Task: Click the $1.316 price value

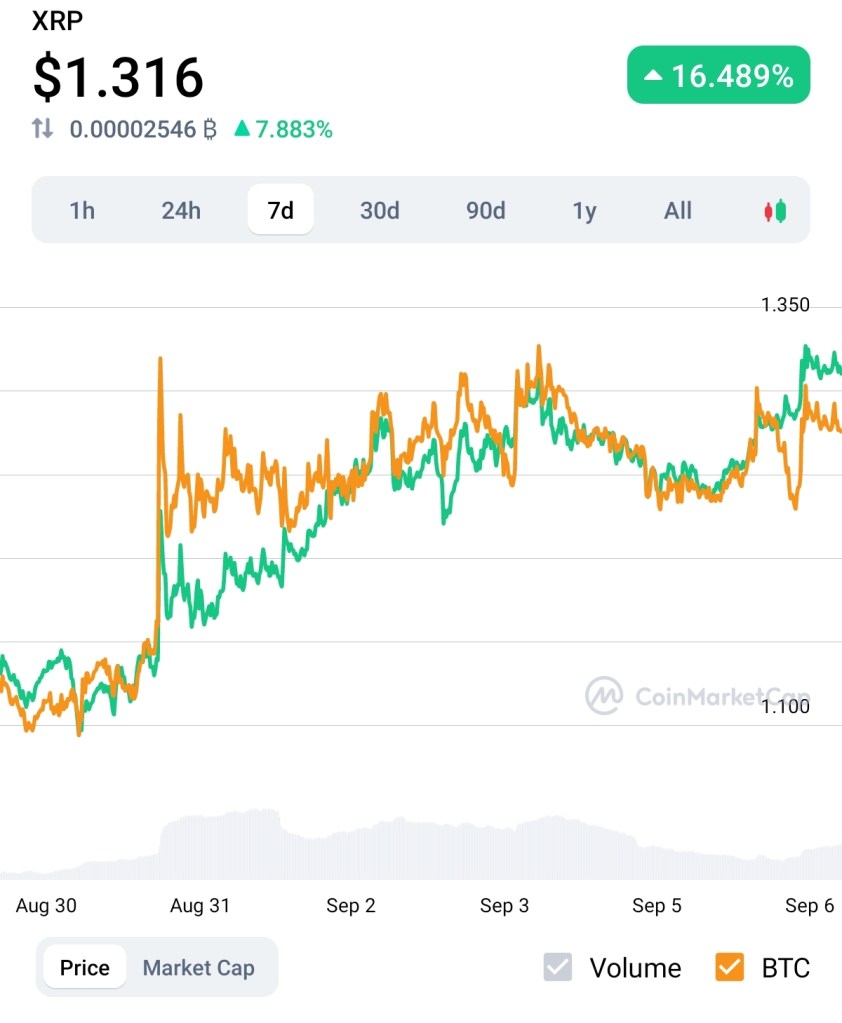Action: (118, 77)
